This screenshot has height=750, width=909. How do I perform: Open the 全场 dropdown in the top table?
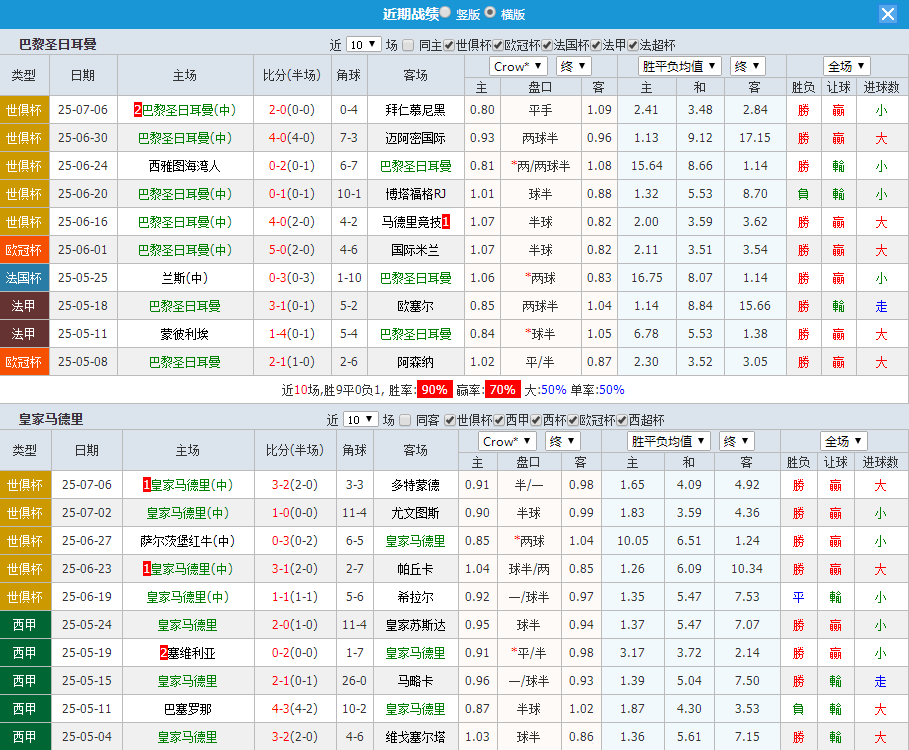click(x=845, y=65)
